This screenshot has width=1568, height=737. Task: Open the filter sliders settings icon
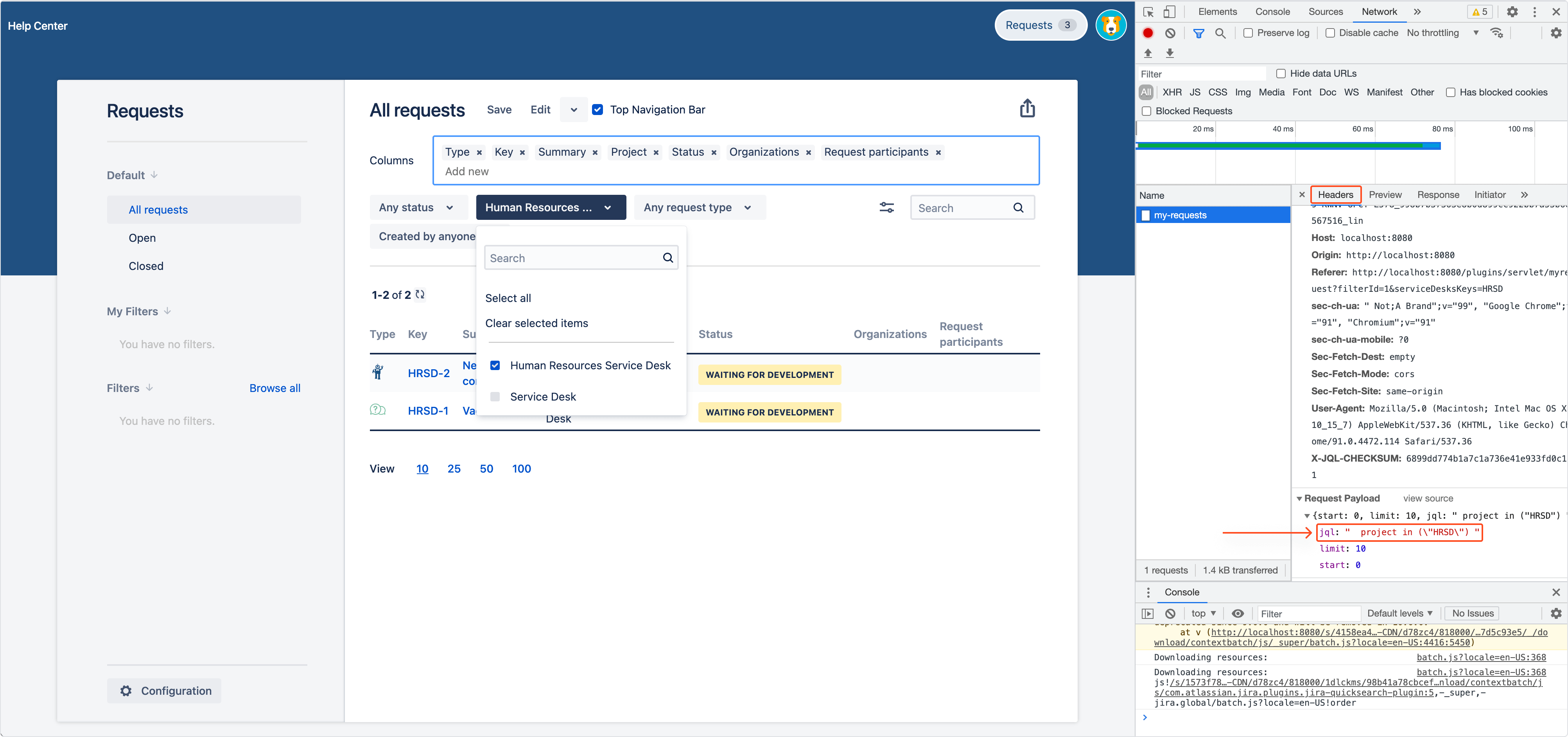tap(886, 208)
